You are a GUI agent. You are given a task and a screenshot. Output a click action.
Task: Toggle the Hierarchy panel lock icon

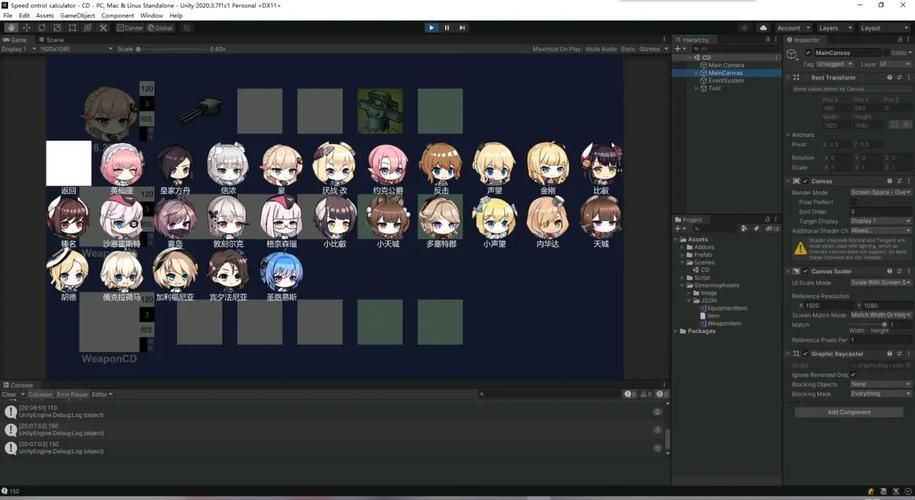pos(767,40)
